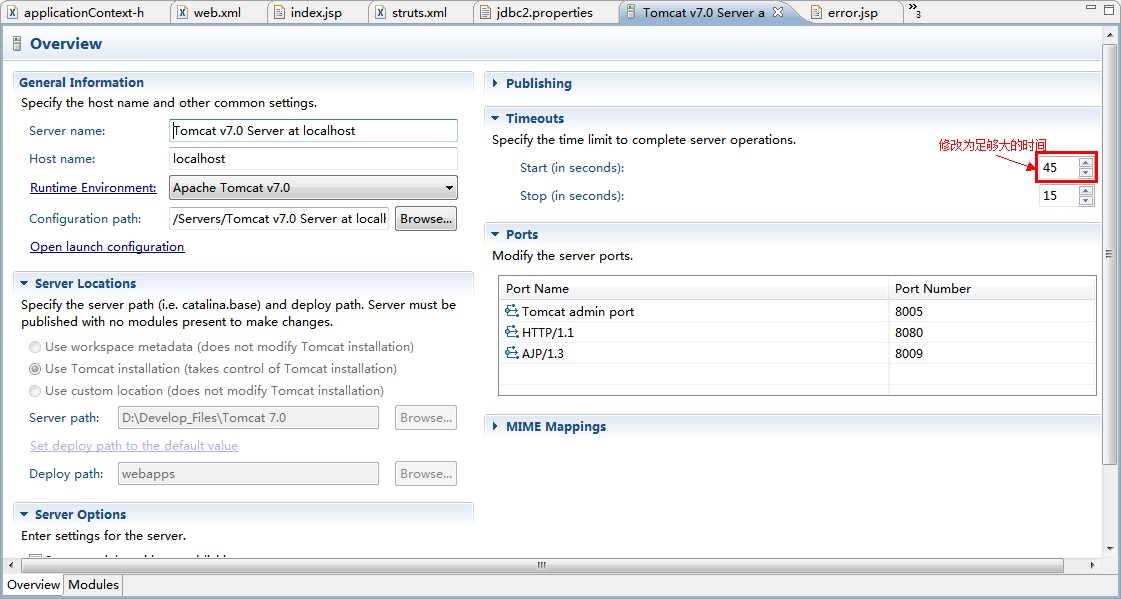Select Use Tomcat installation radio option

pos(36,369)
